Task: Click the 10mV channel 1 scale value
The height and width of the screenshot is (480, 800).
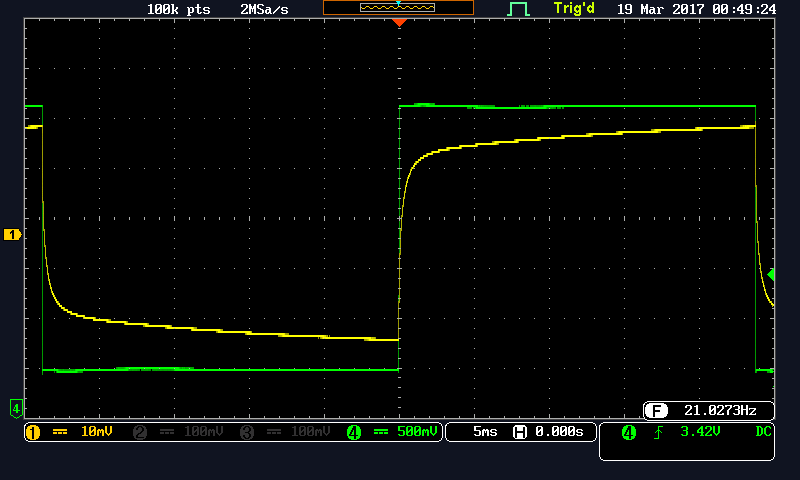Action: click(96, 432)
